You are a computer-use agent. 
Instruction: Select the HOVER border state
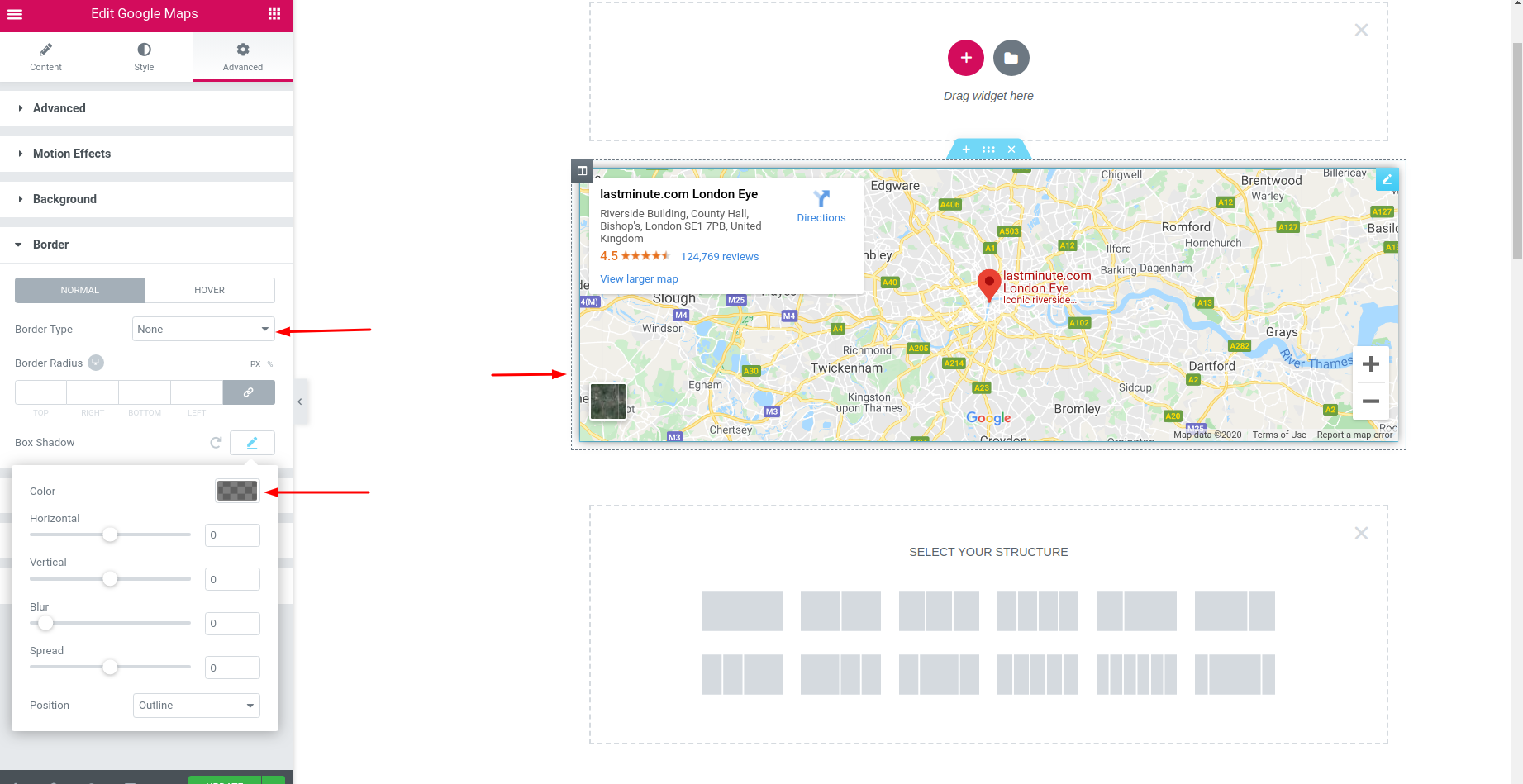pos(210,290)
